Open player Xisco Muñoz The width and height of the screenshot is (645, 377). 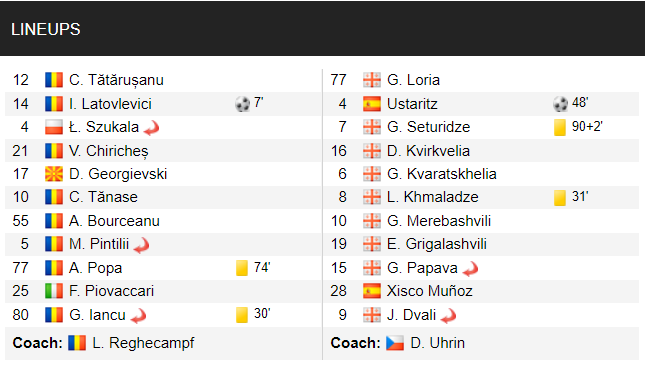click(430, 291)
